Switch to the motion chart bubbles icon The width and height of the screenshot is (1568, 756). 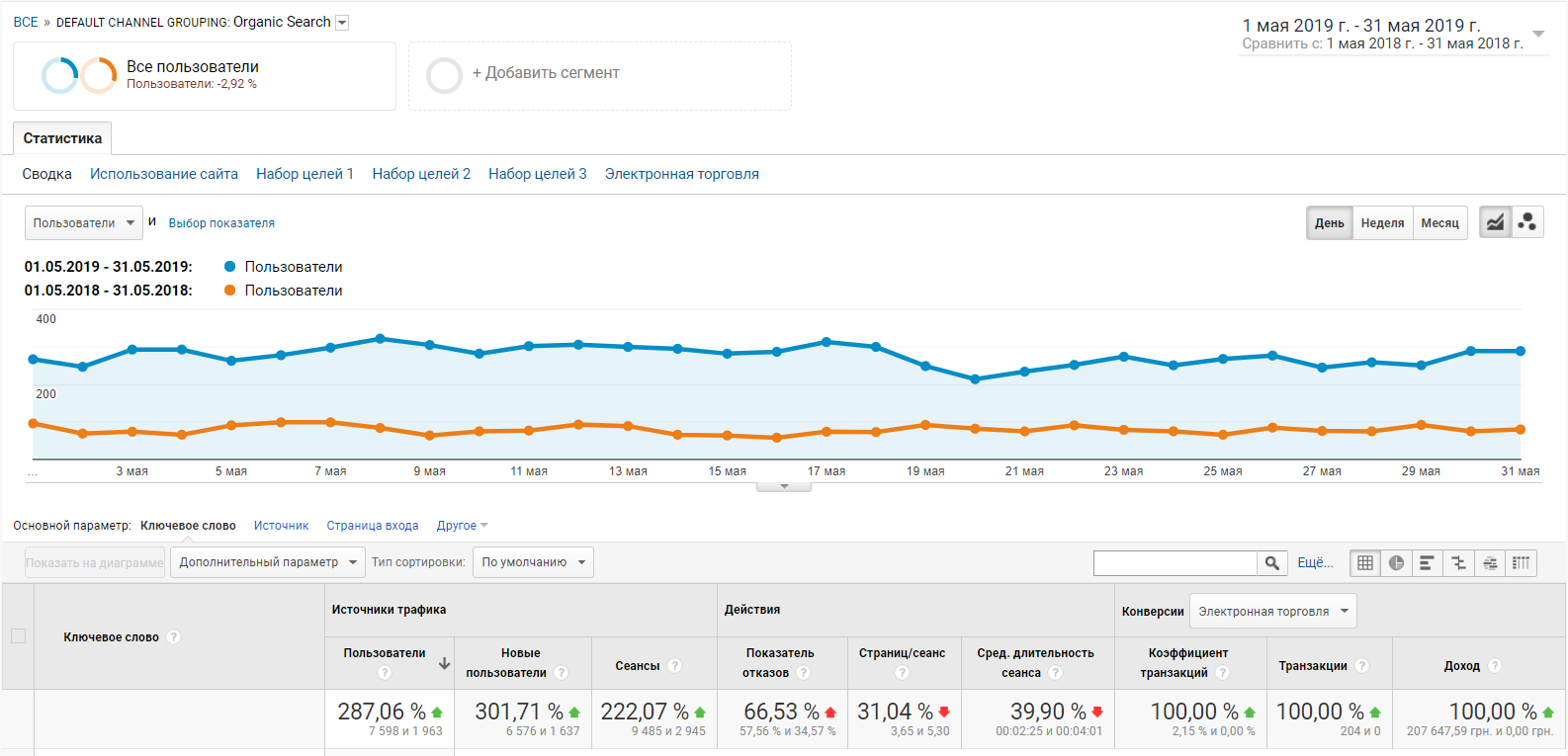1527,222
